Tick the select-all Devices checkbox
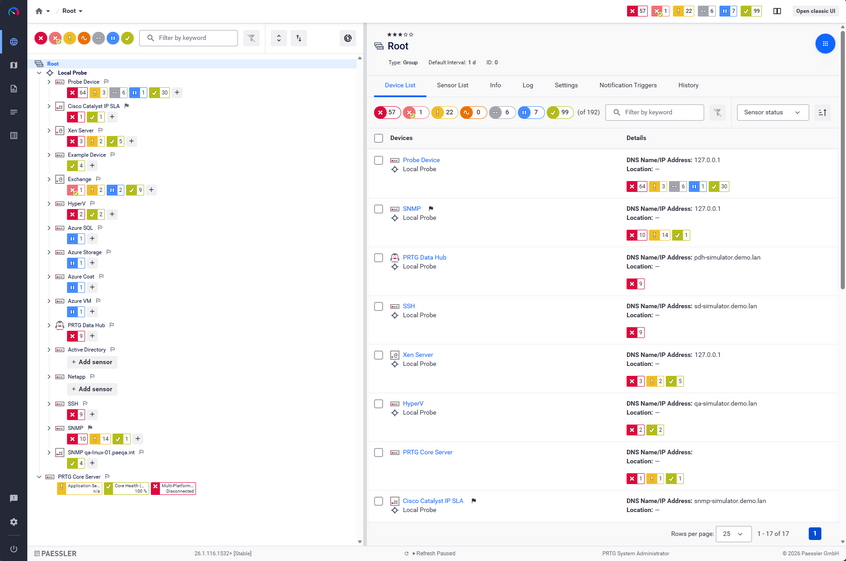The image size is (846, 561). [379, 138]
